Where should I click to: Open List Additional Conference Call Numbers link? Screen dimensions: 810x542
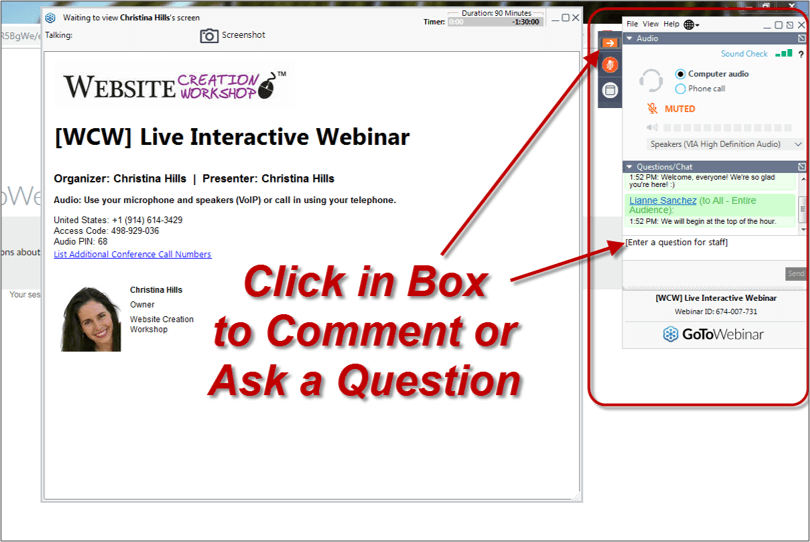tap(132, 254)
